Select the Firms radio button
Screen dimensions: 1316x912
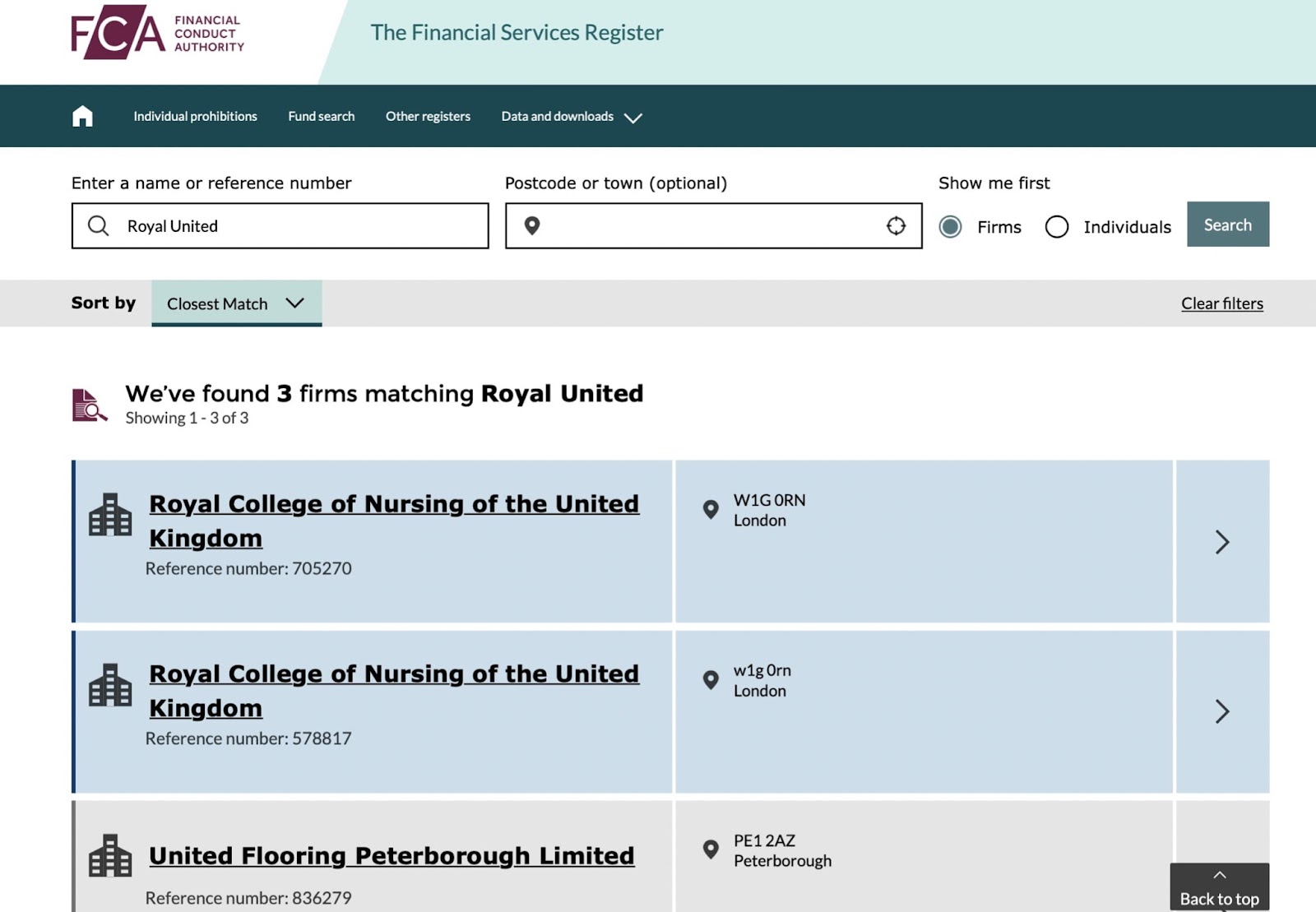950,226
